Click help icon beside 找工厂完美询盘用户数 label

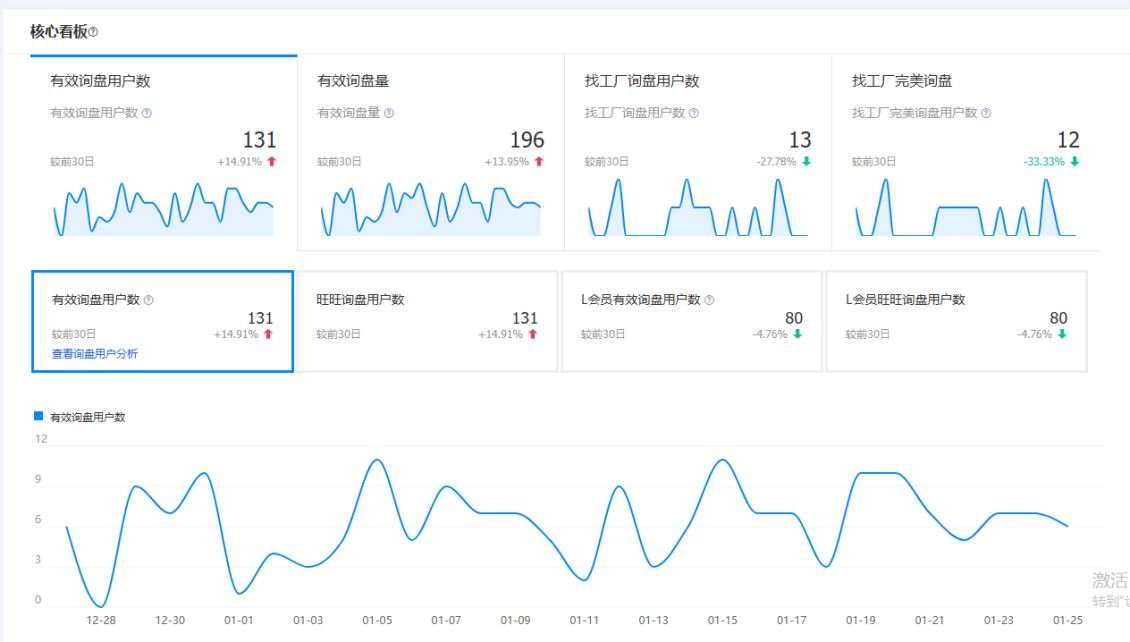[986, 113]
